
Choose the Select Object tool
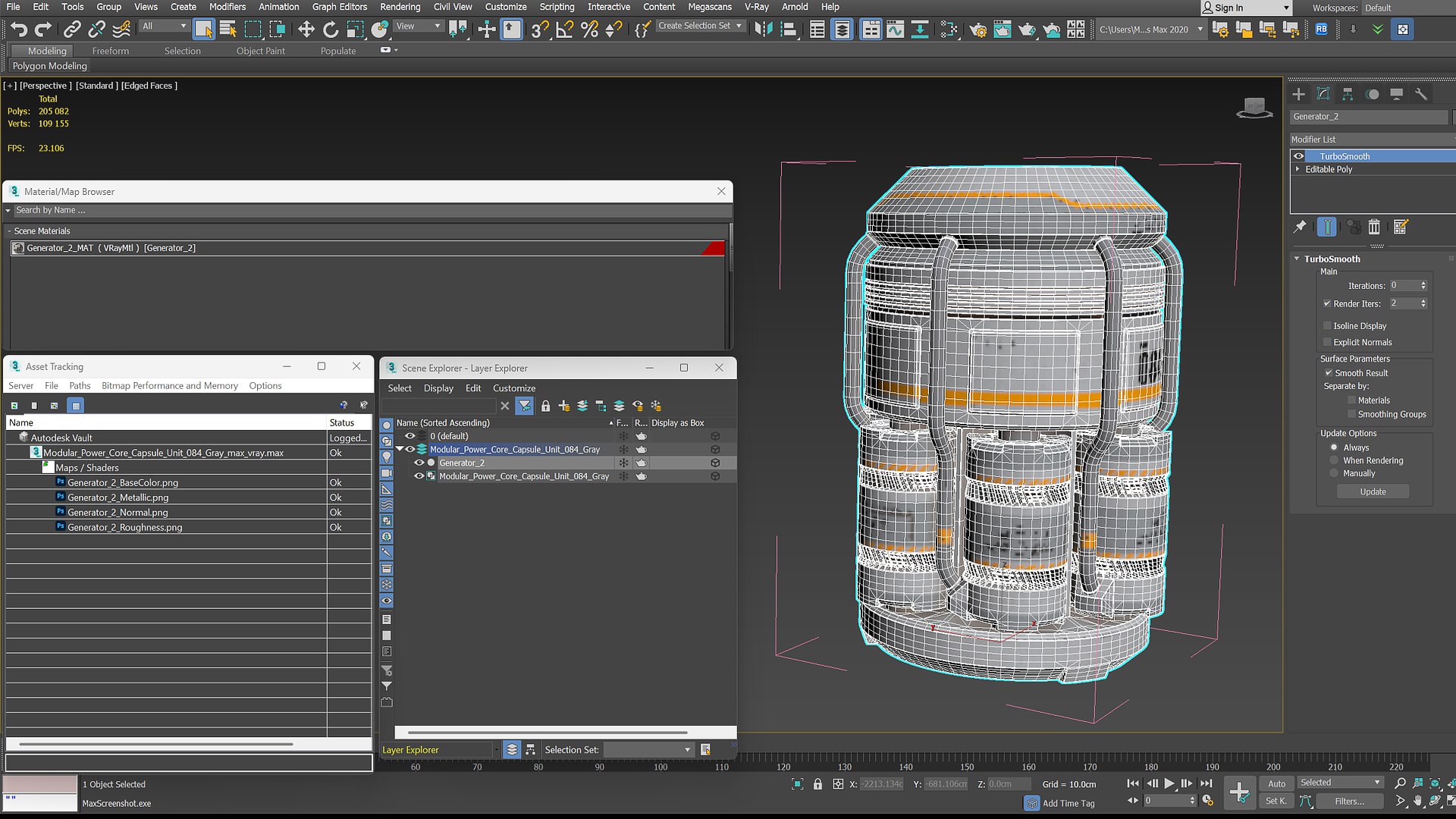pos(203,29)
